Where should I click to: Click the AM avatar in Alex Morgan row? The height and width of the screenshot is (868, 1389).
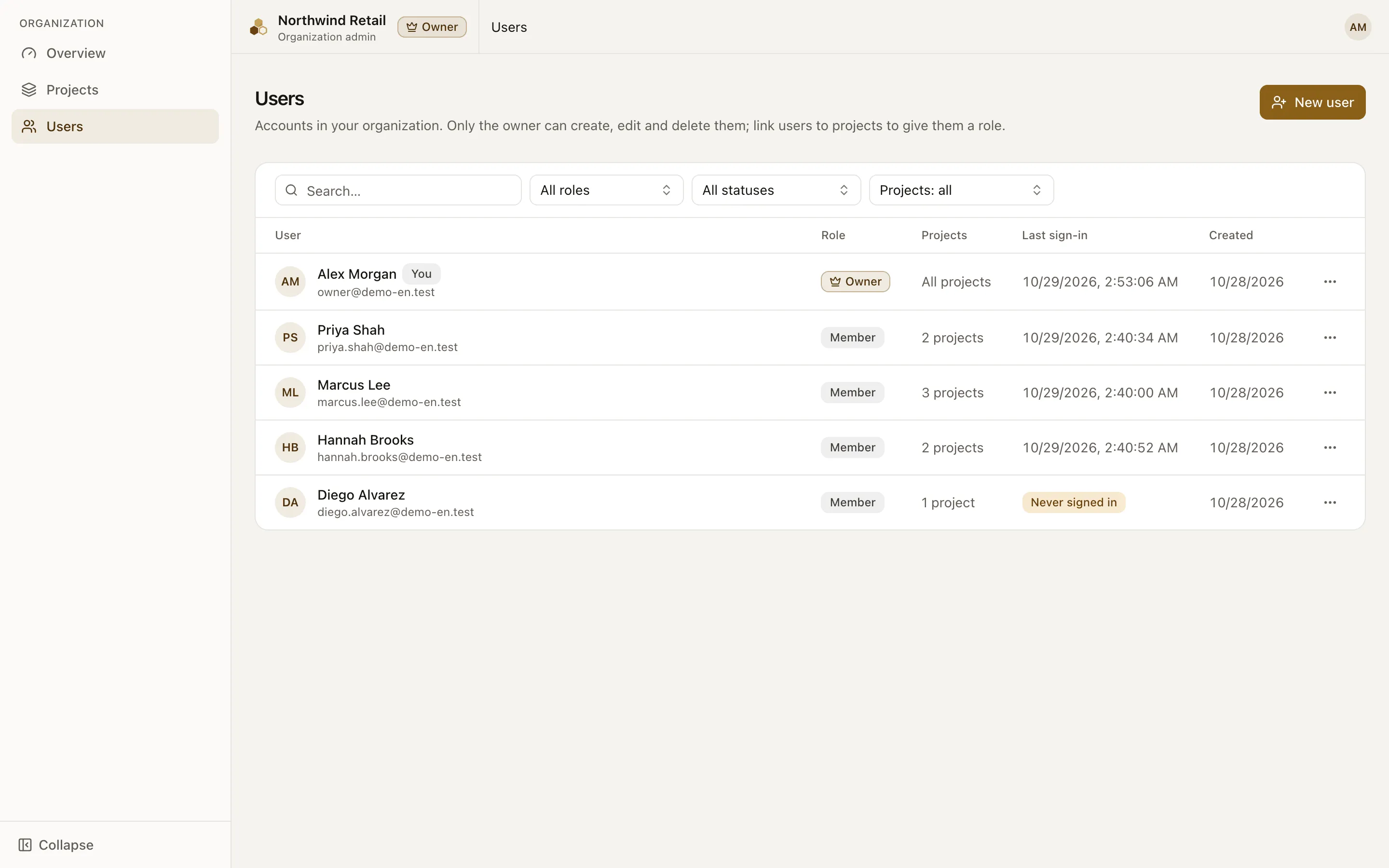click(x=290, y=281)
